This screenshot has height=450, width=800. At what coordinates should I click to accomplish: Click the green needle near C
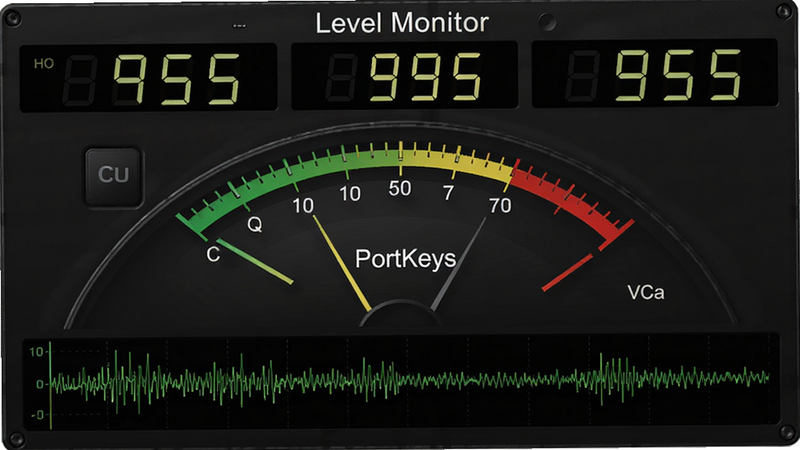255,261
